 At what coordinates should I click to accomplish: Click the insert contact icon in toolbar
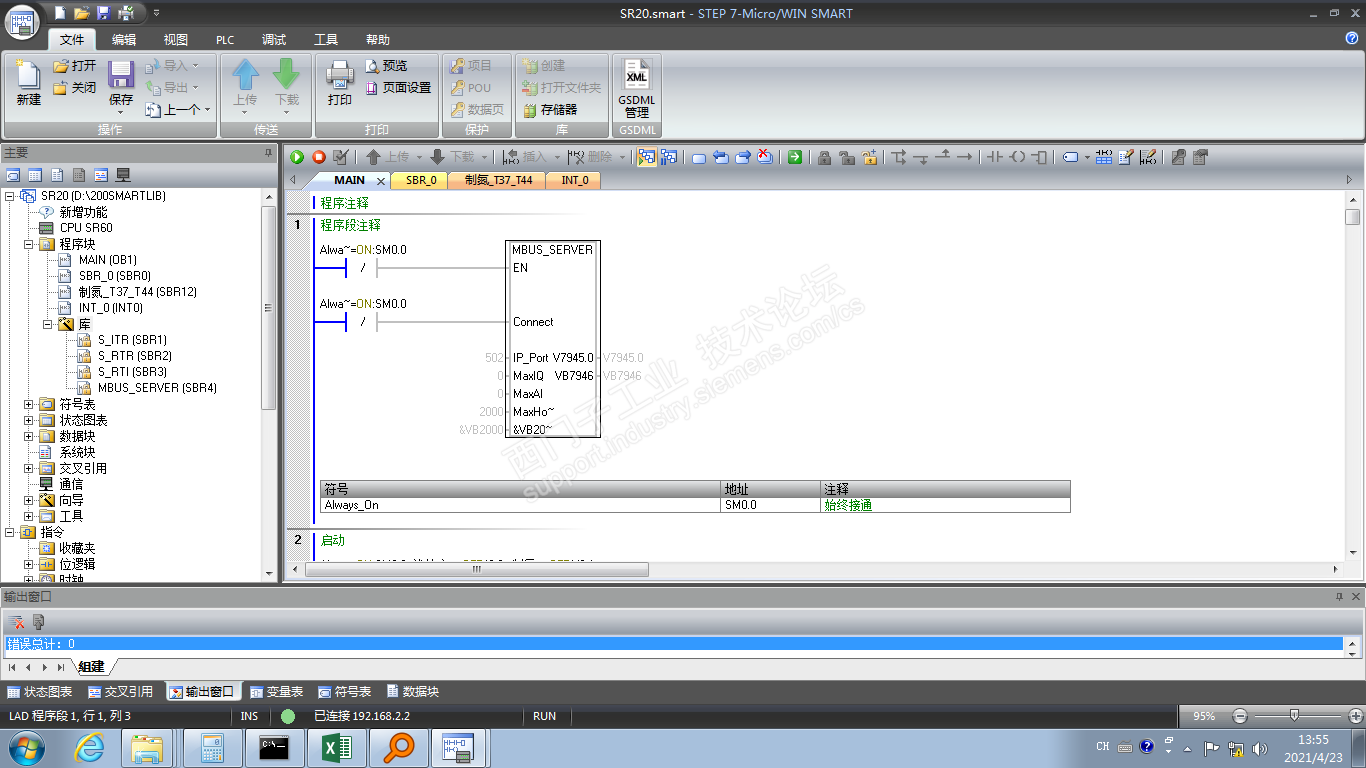tap(994, 157)
